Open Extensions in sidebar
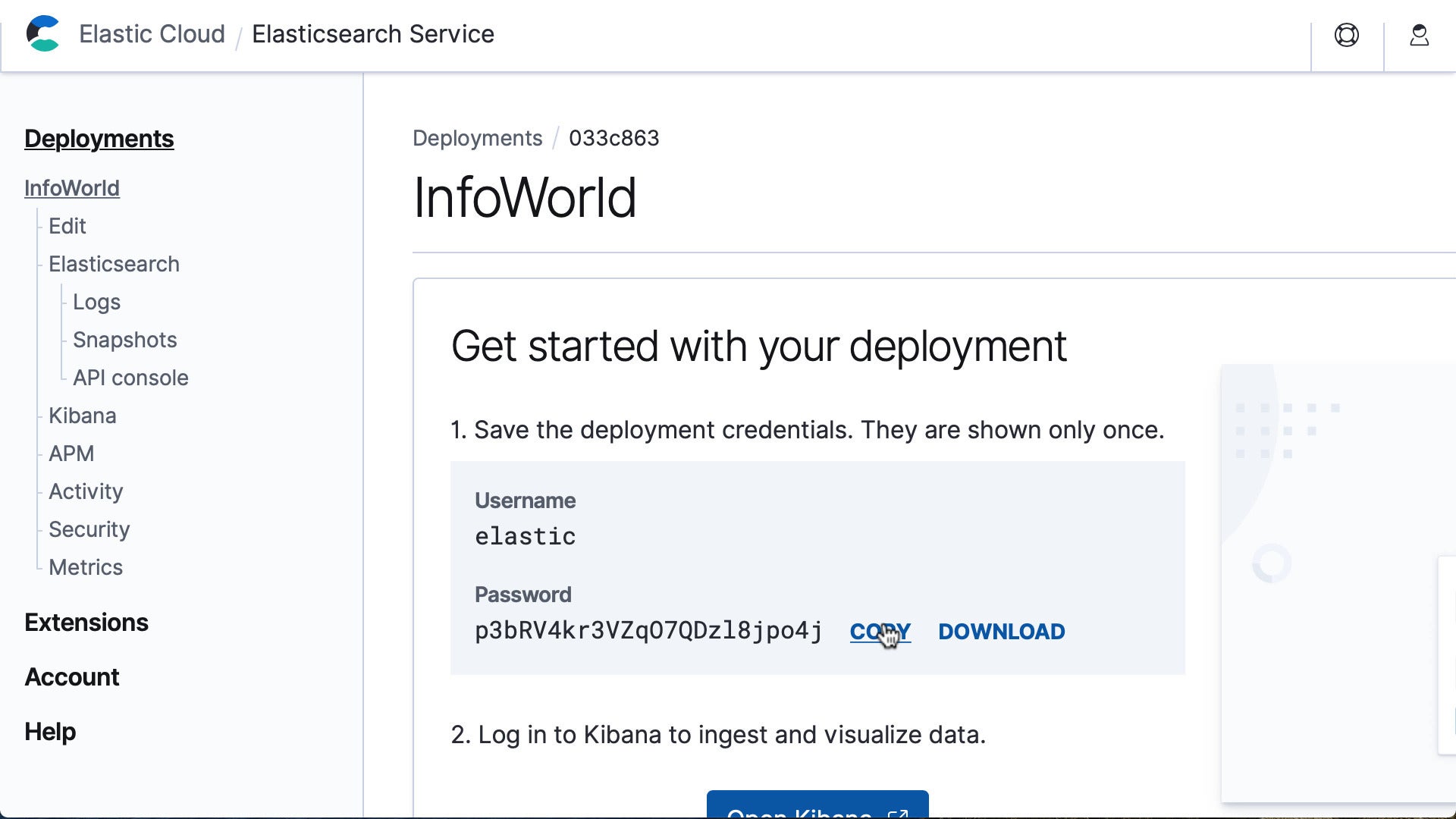 point(86,623)
